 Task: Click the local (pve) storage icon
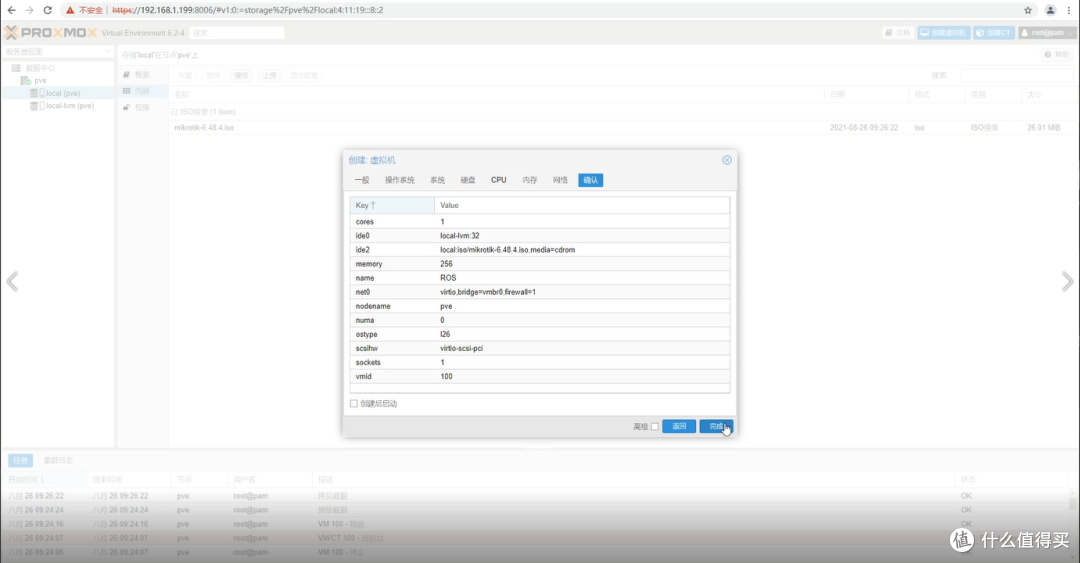click(x=37, y=93)
